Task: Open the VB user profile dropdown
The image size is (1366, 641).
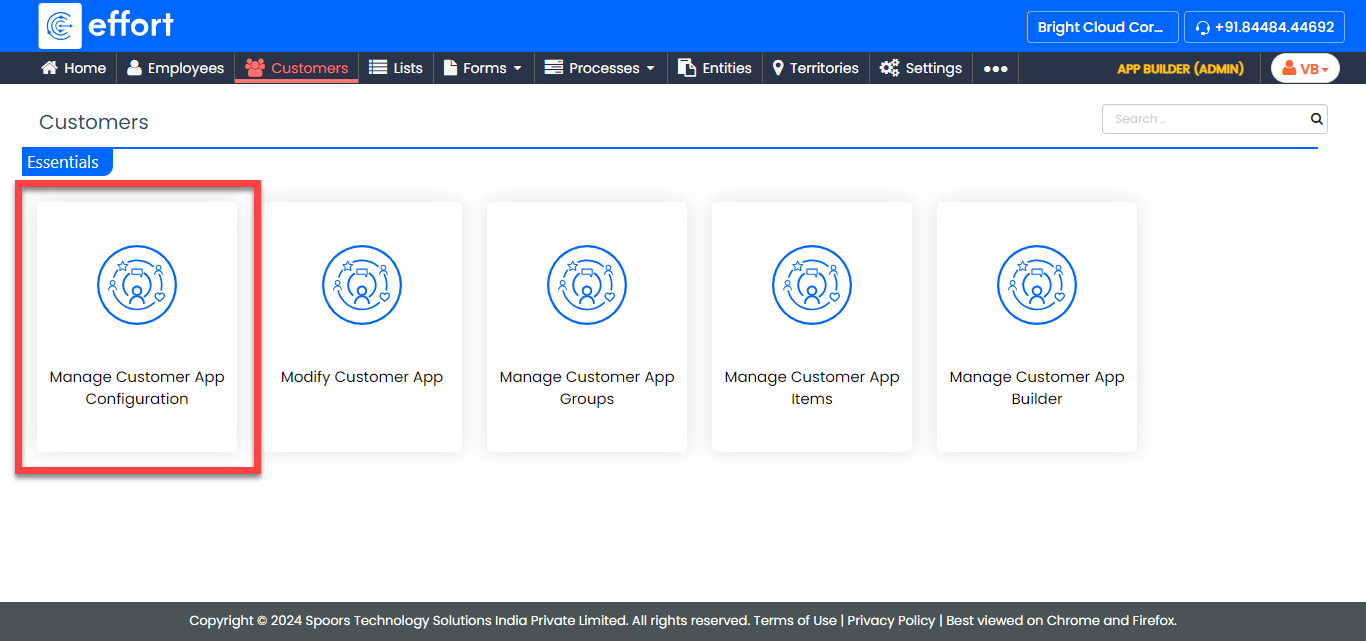Action: tap(1305, 69)
